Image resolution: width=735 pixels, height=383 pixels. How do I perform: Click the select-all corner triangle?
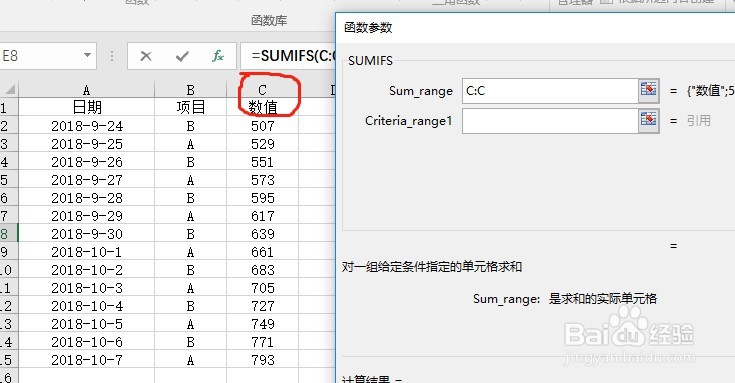(x=9, y=89)
